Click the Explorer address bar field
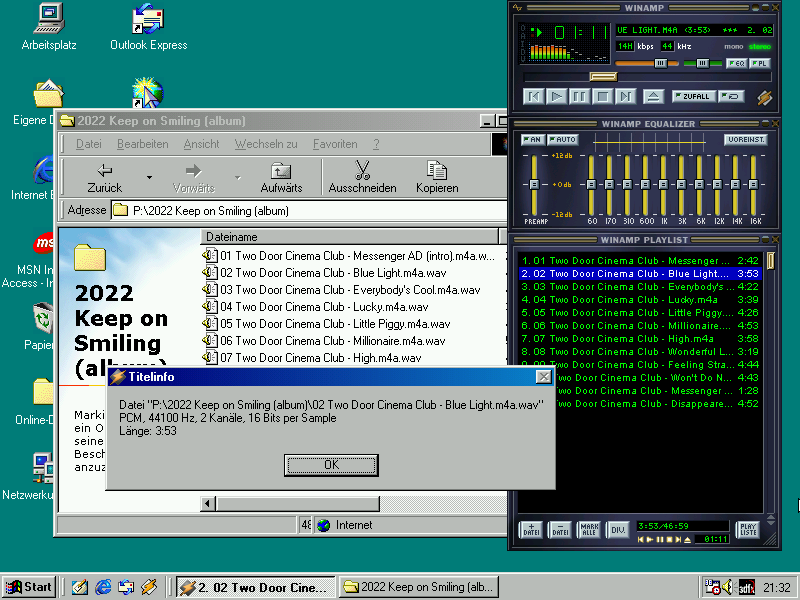 [x=309, y=211]
